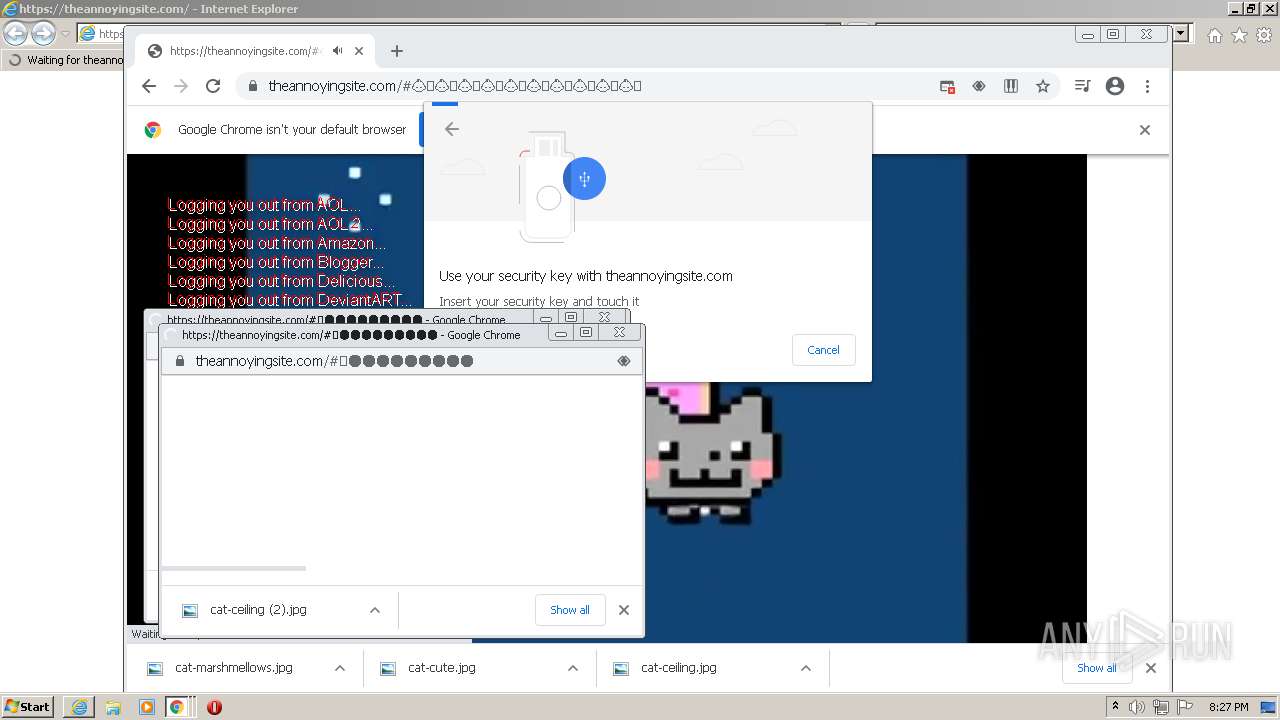Click the main Chrome address bar URL
This screenshot has height=720, width=1280.
tap(455, 86)
